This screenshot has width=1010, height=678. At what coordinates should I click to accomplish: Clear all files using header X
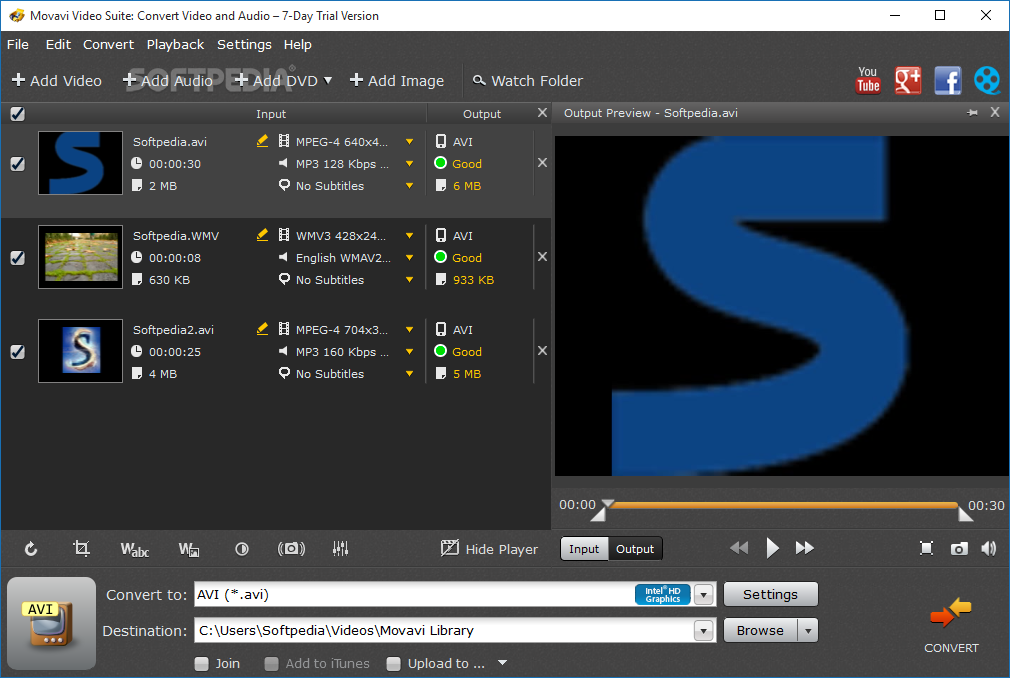coord(542,113)
